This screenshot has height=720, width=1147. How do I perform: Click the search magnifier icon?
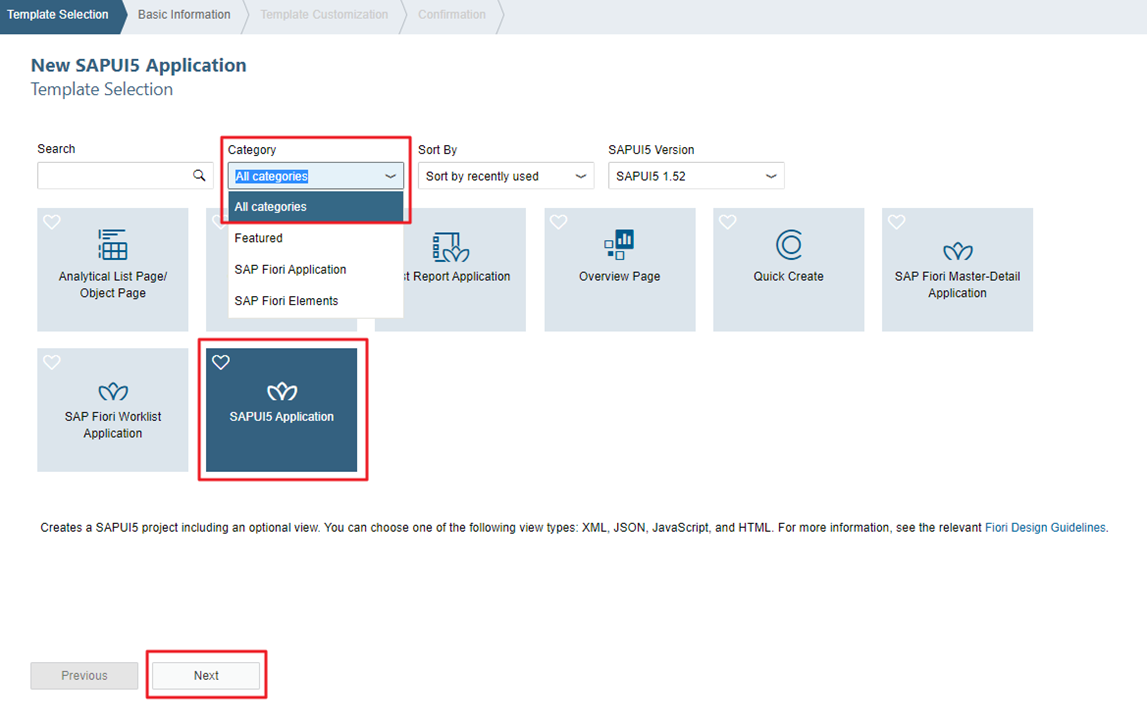click(199, 176)
